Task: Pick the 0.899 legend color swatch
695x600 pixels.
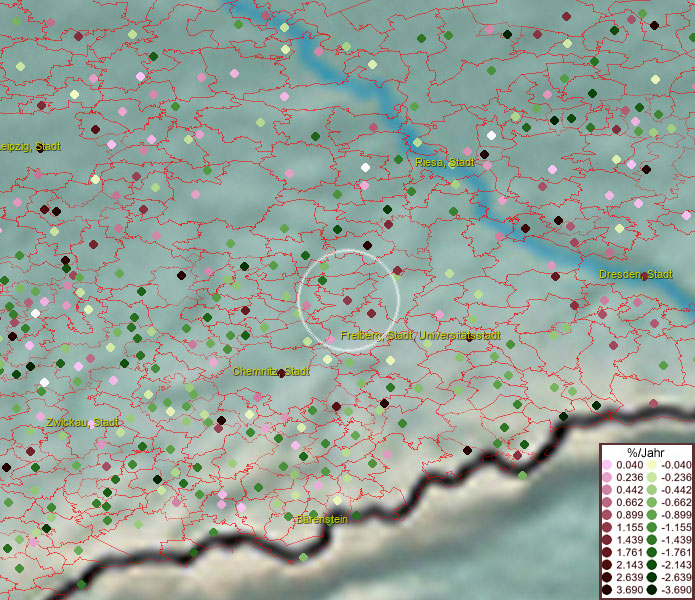Action: tap(607, 515)
